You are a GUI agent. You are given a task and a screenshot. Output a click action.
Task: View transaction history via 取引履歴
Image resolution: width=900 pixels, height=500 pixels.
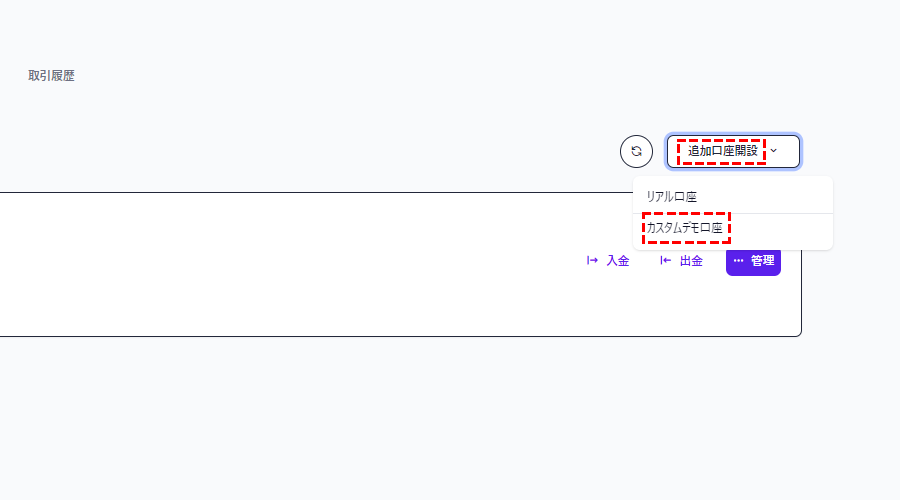(51, 76)
